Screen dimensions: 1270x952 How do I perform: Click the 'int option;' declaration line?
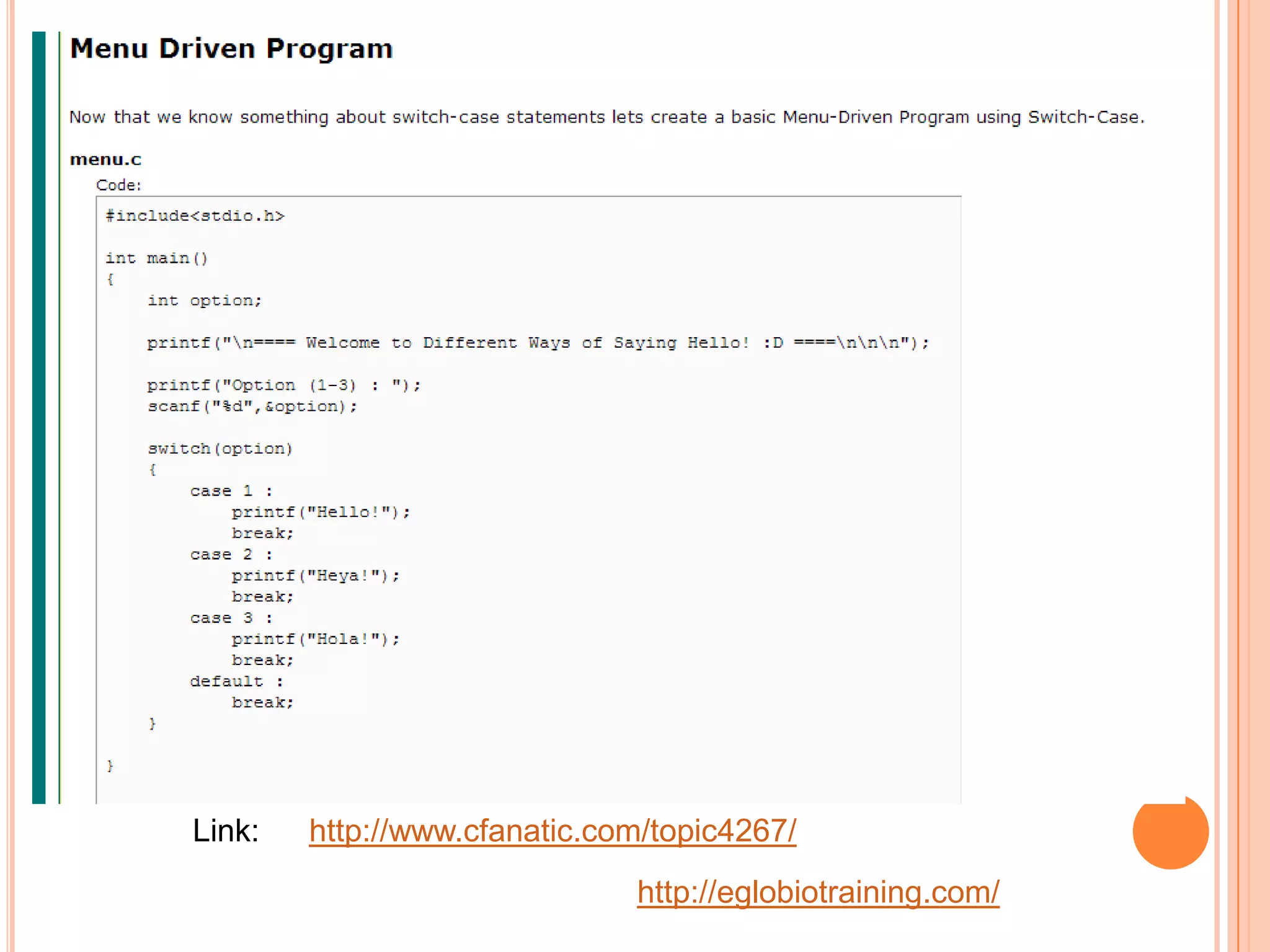pos(205,301)
